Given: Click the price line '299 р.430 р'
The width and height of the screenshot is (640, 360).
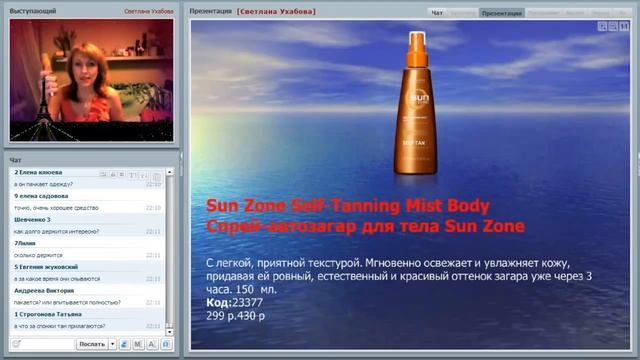Looking at the screenshot, I should tap(236, 316).
